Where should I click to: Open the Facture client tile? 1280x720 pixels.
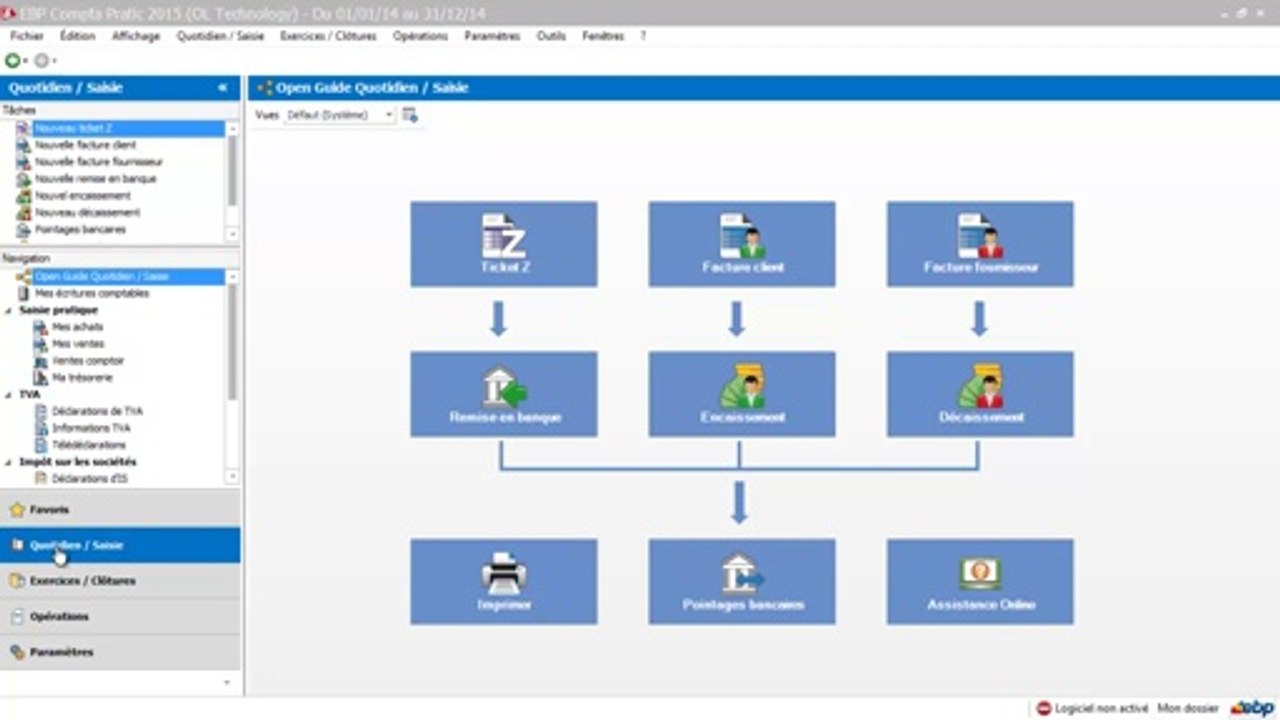[741, 244]
